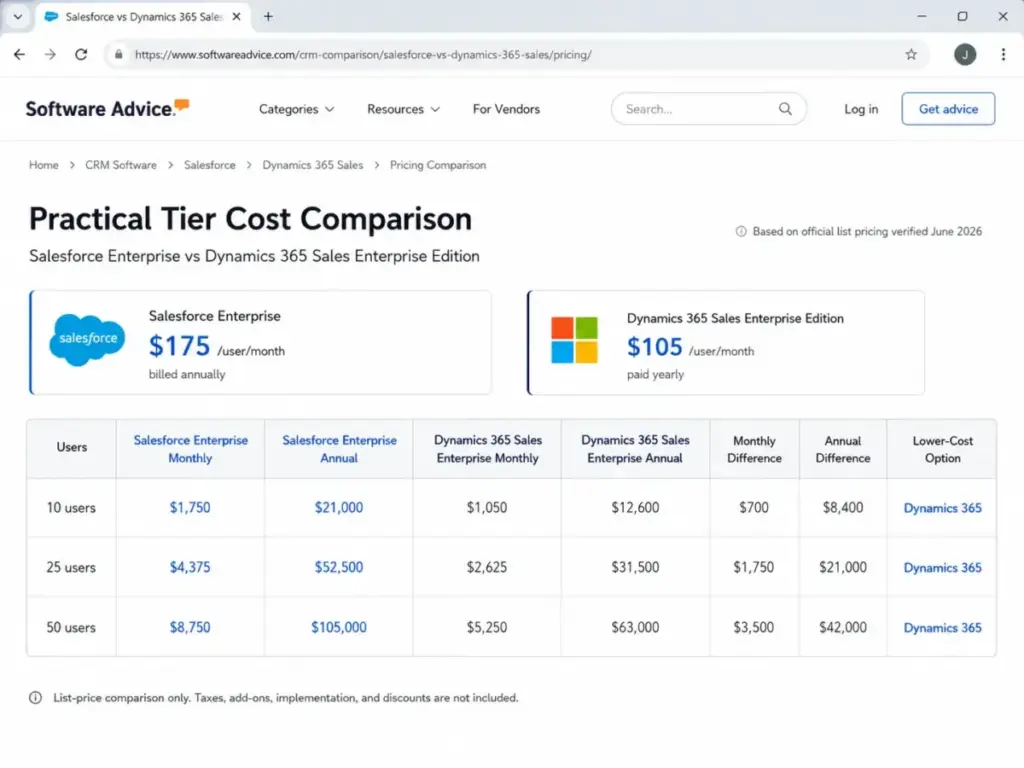Click the $4,375 Salesforce monthly value
Image resolution: width=1024 pixels, height=768 pixels.
[x=190, y=567]
